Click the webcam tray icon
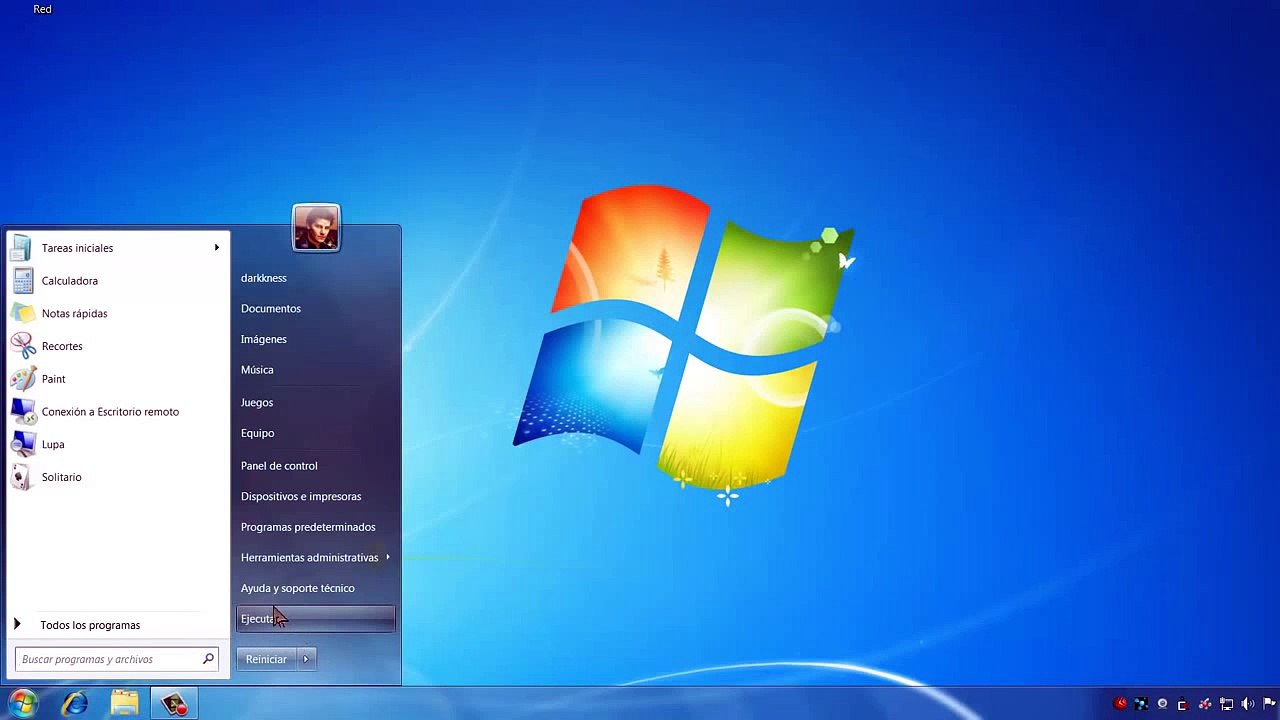 coord(1162,704)
